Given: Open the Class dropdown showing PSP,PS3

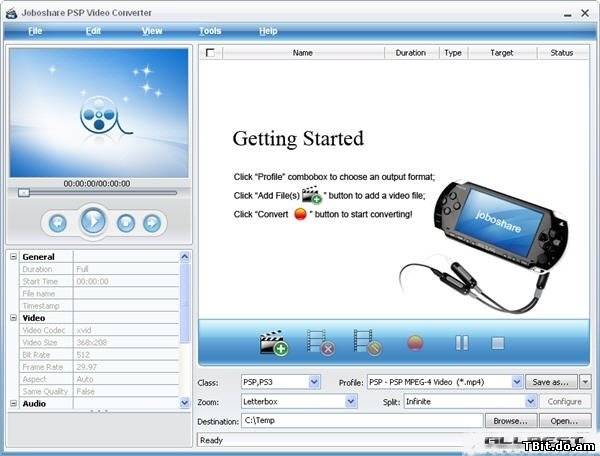Looking at the screenshot, I should point(314,382).
